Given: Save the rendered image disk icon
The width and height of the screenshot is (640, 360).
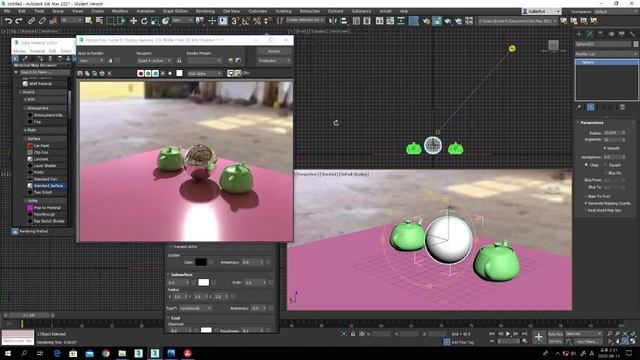Looking at the screenshot, I should [x=80, y=73].
